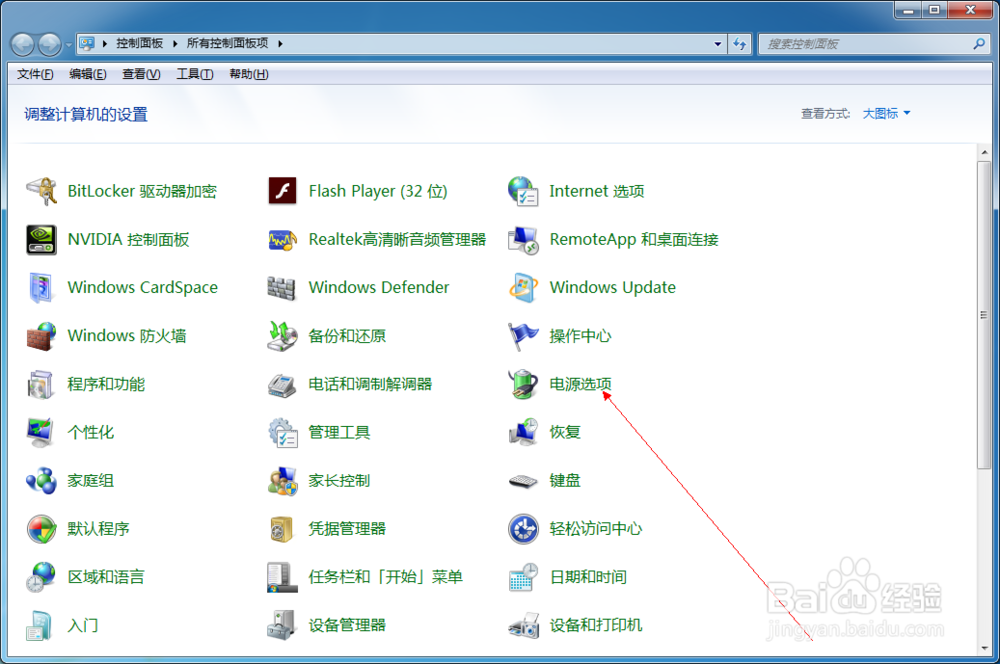The height and width of the screenshot is (664, 1000).
Task: Go forward with the Forward arrow button
Action: click(50, 44)
